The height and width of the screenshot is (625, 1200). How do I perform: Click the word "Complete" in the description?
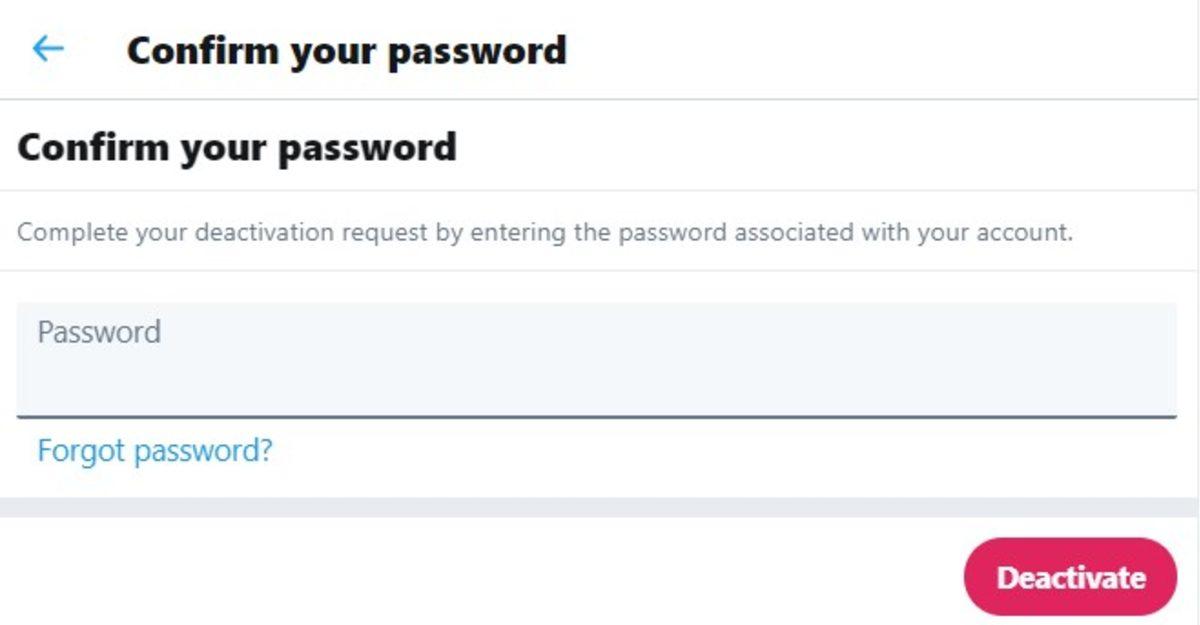coord(72,233)
